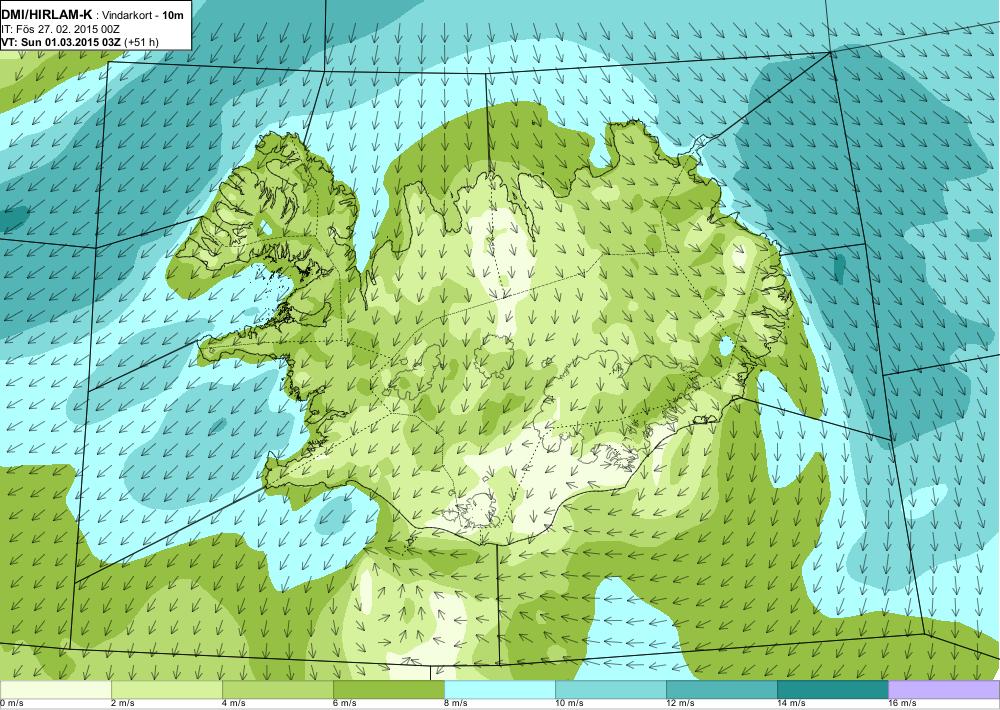The image size is (1000, 710).
Task: Select the '12 m/s' legend label
Action: coord(680,704)
